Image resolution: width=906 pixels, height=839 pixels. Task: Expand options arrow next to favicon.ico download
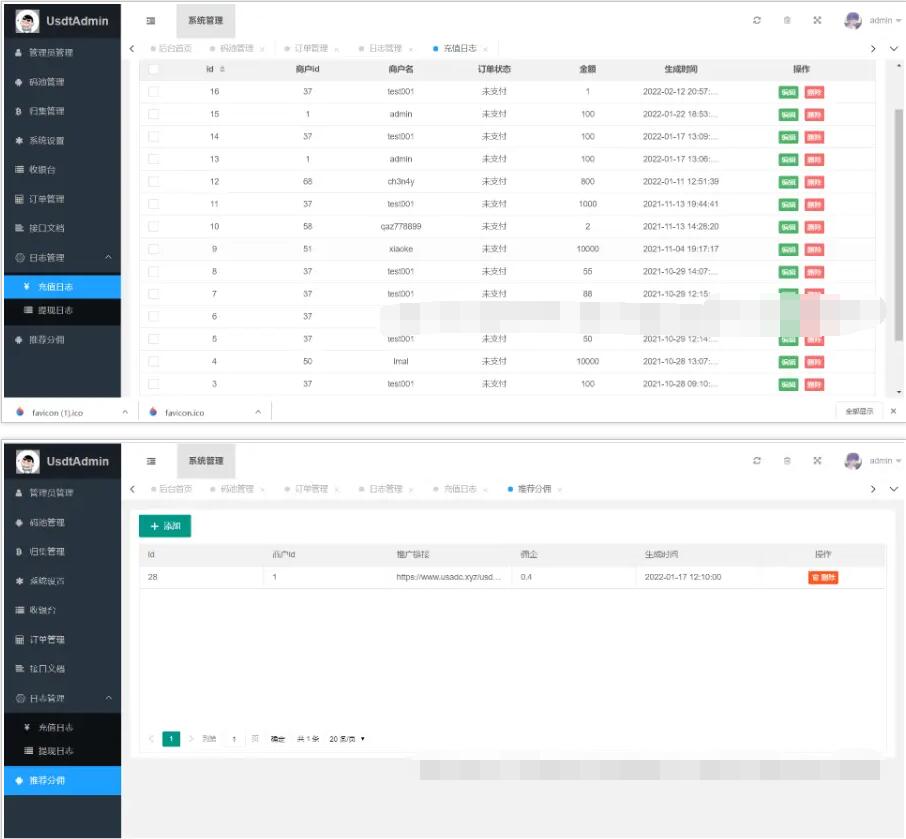[258, 412]
